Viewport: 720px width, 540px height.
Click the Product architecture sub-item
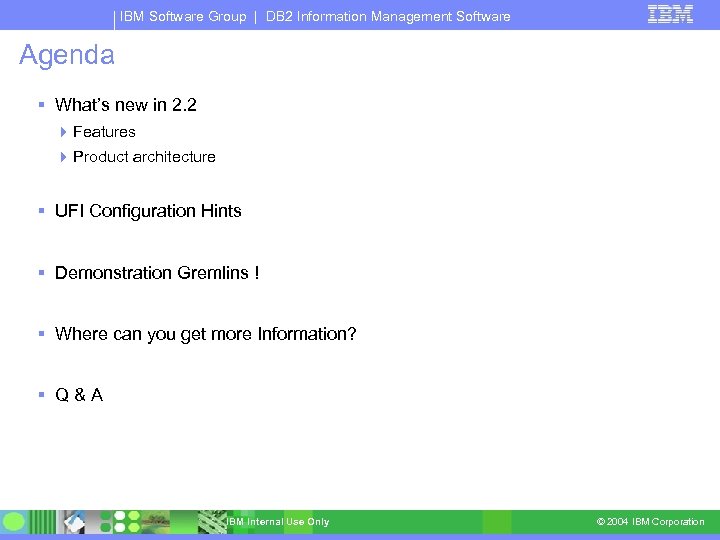point(144,157)
